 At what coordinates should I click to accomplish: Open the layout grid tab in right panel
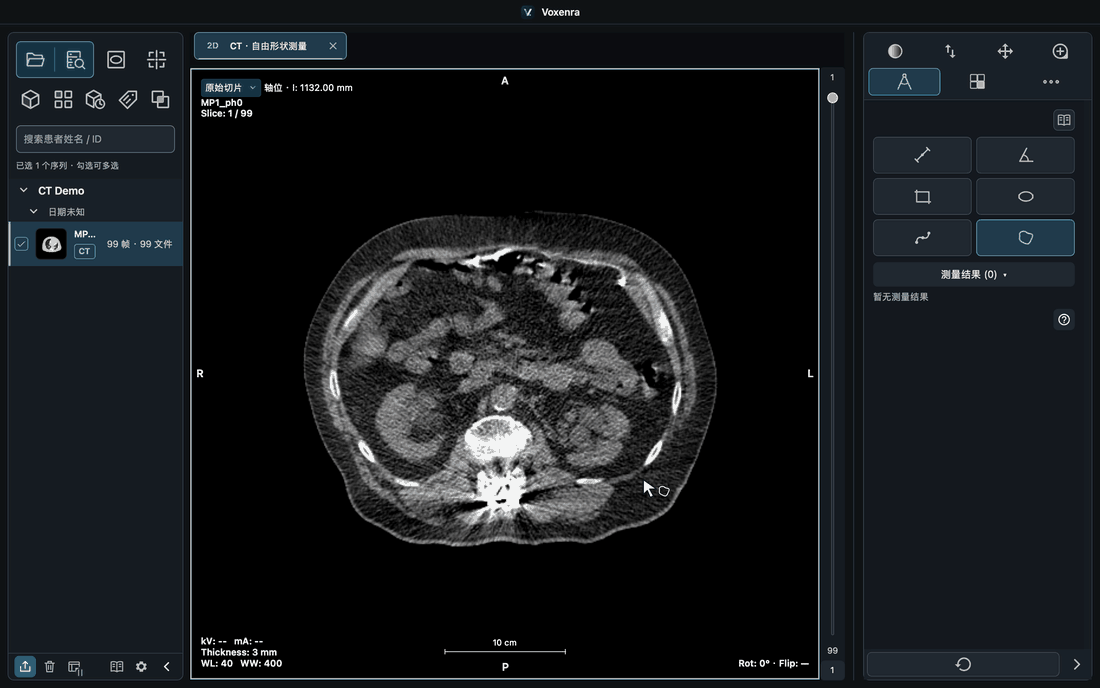[977, 82]
